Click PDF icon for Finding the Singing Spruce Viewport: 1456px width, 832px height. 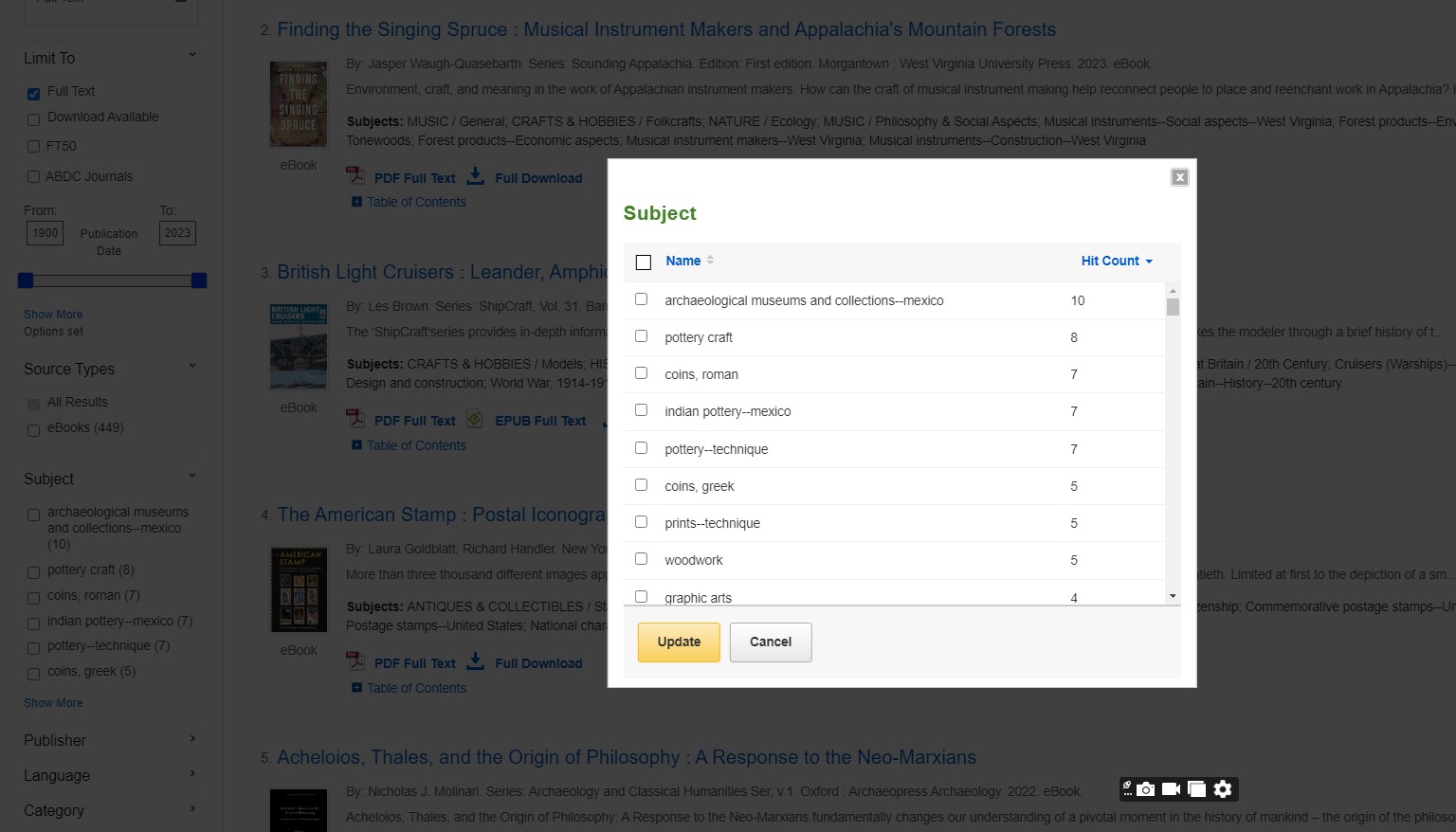point(355,177)
